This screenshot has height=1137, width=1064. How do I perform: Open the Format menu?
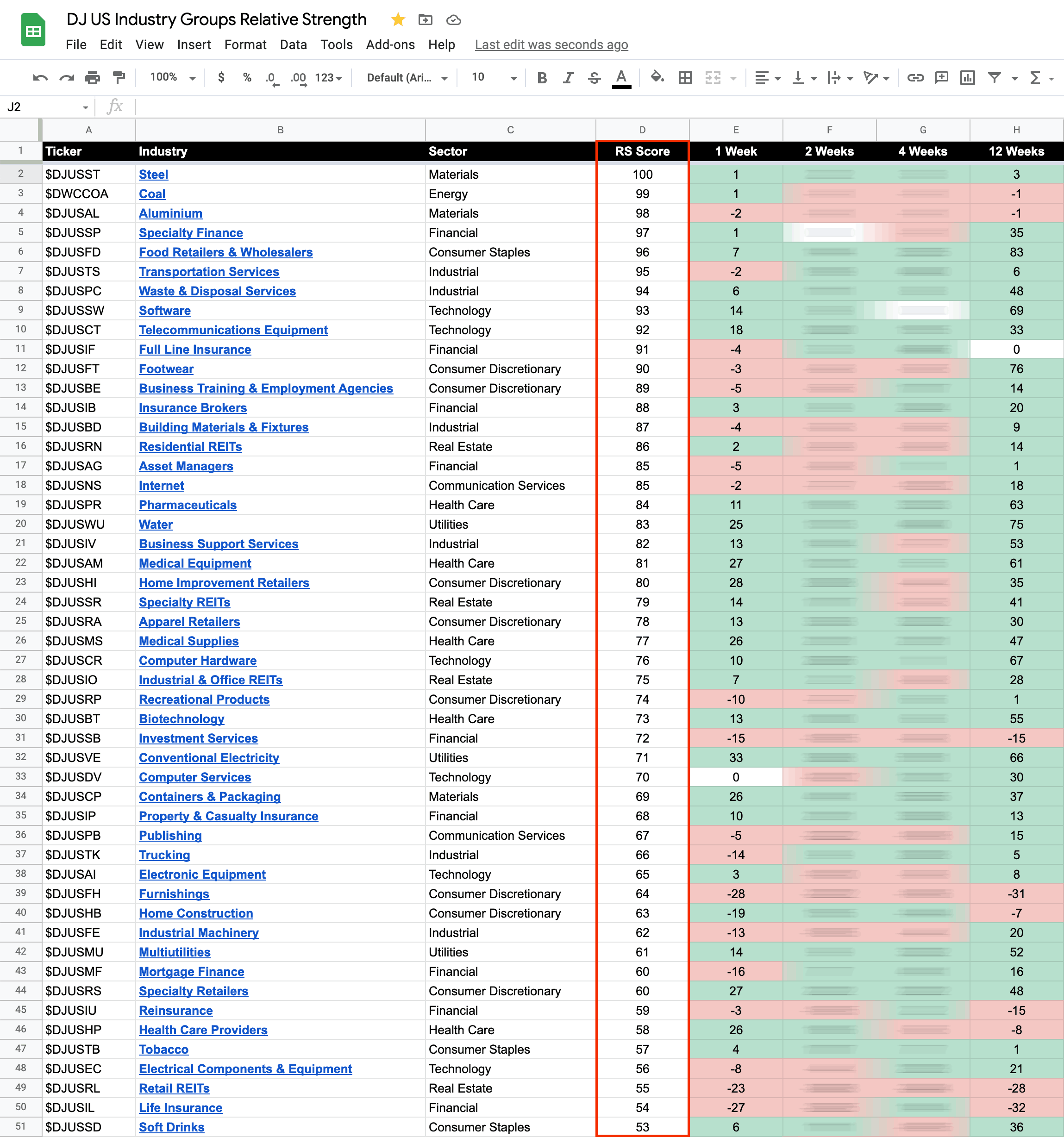pos(245,44)
